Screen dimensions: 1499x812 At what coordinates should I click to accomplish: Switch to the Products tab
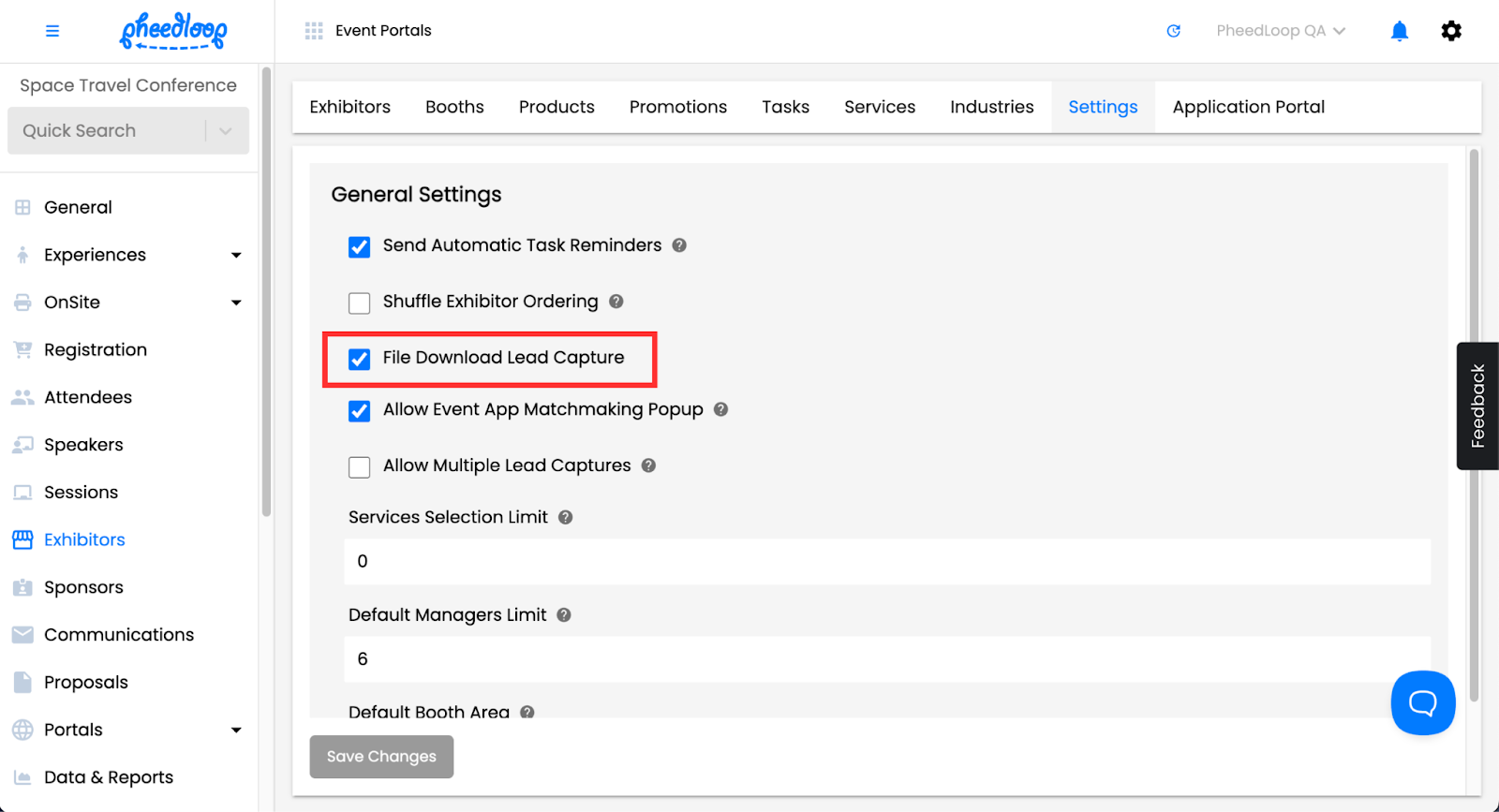click(557, 107)
